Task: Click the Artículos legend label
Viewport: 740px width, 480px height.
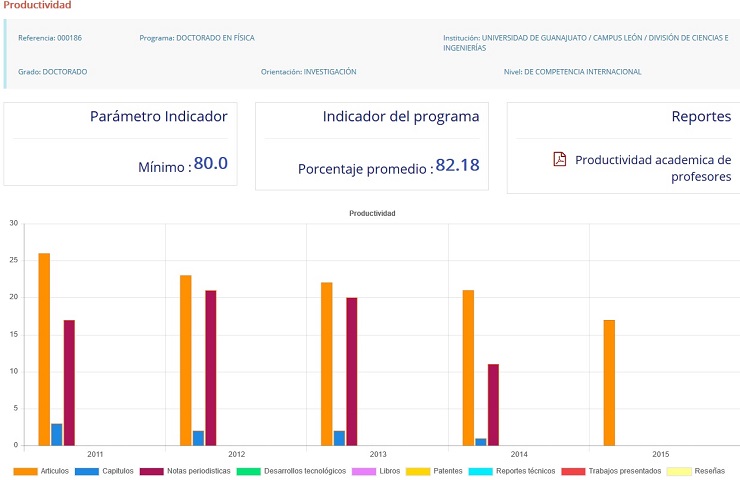Action: pos(55,471)
